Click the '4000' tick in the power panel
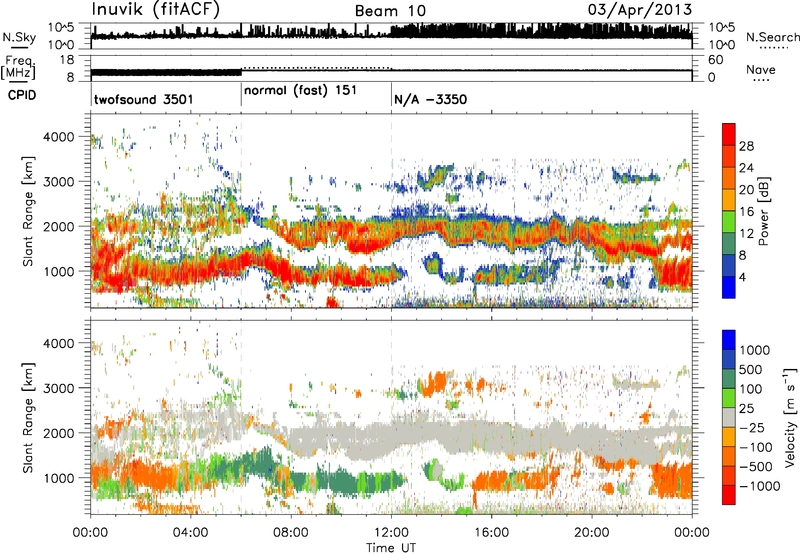Viewport: 800px width, 554px height. point(59,137)
